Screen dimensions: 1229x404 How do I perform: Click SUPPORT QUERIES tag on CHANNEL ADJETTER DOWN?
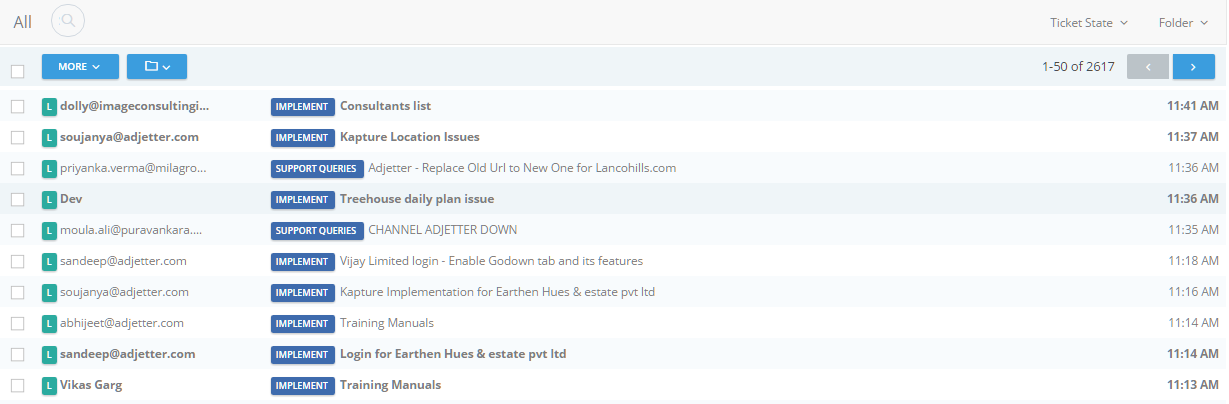pyautogui.click(x=317, y=230)
